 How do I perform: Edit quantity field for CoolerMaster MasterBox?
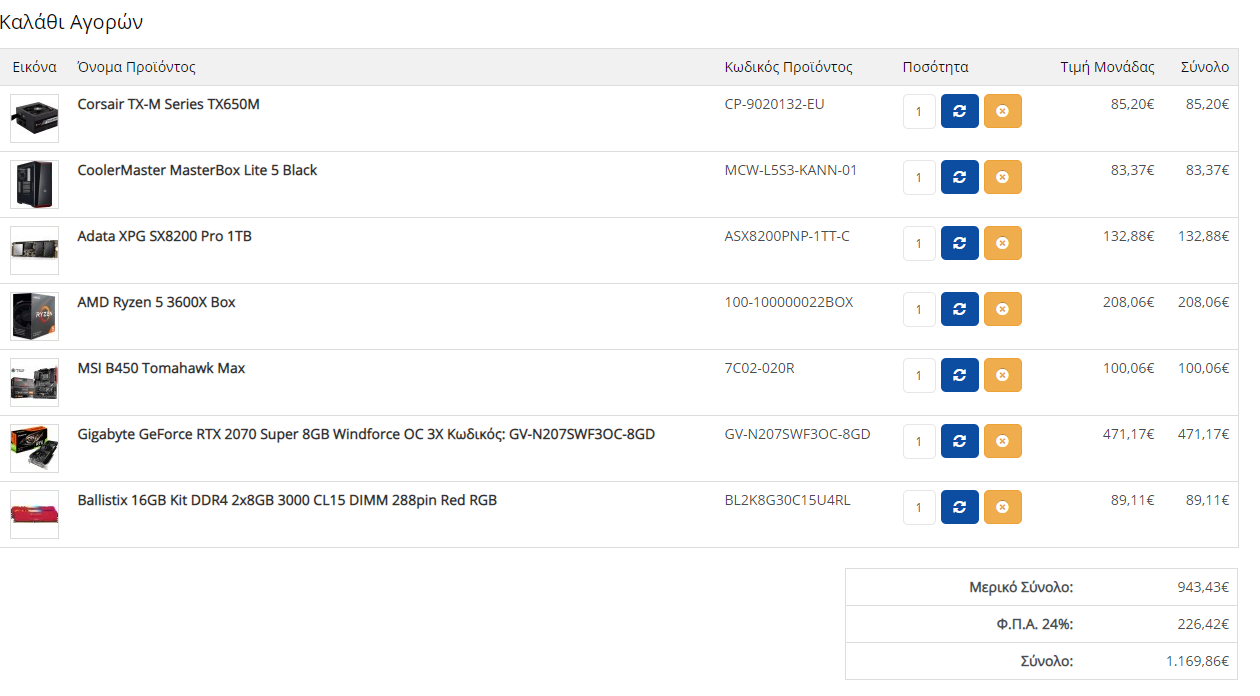pyautogui.click(x=919, y=177)
